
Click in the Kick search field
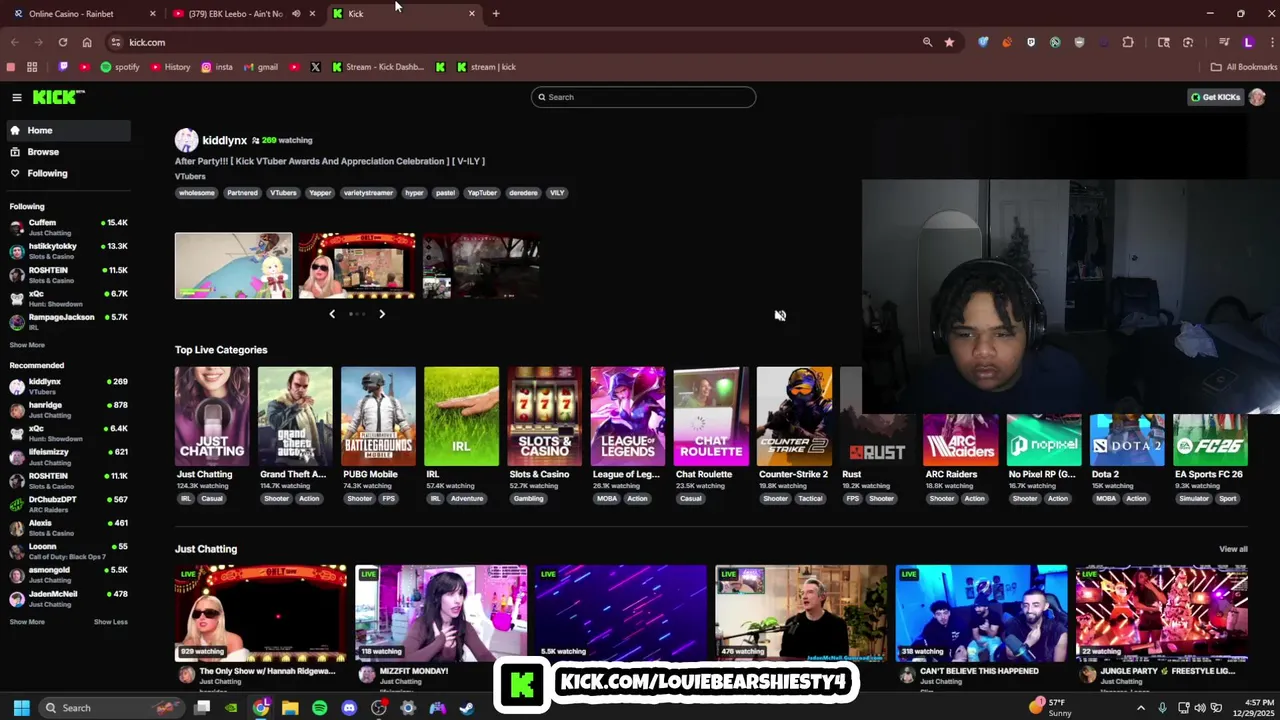pos(643,97)
